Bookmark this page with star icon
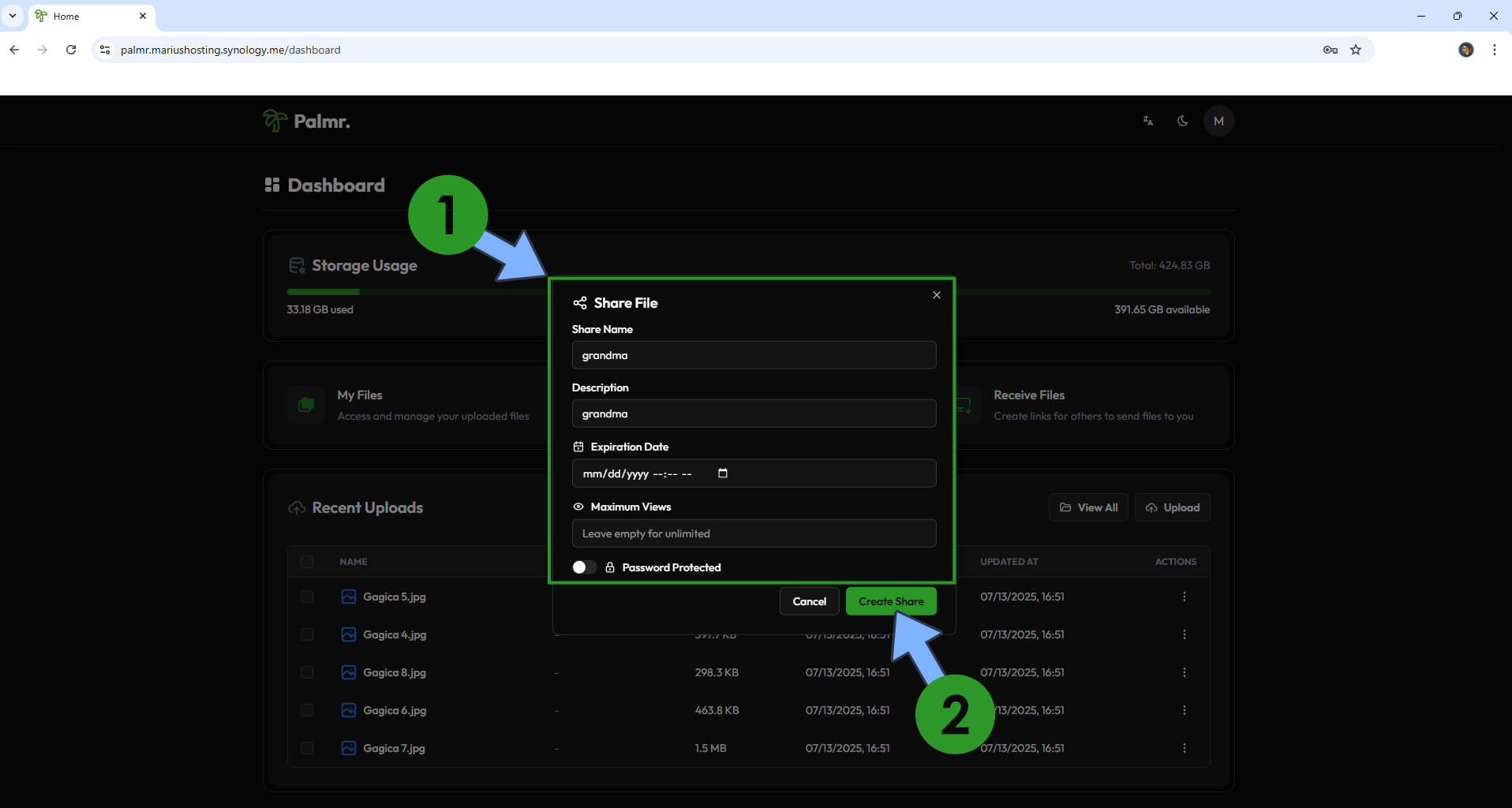Image resolution: width=1512 pixels, height=808 pixels. [1356, 50]
